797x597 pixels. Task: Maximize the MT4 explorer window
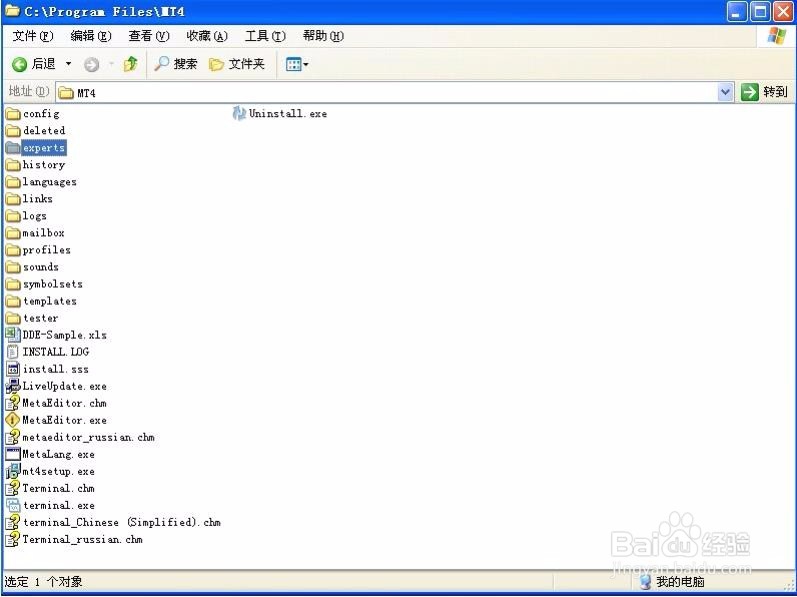[760, 11]
